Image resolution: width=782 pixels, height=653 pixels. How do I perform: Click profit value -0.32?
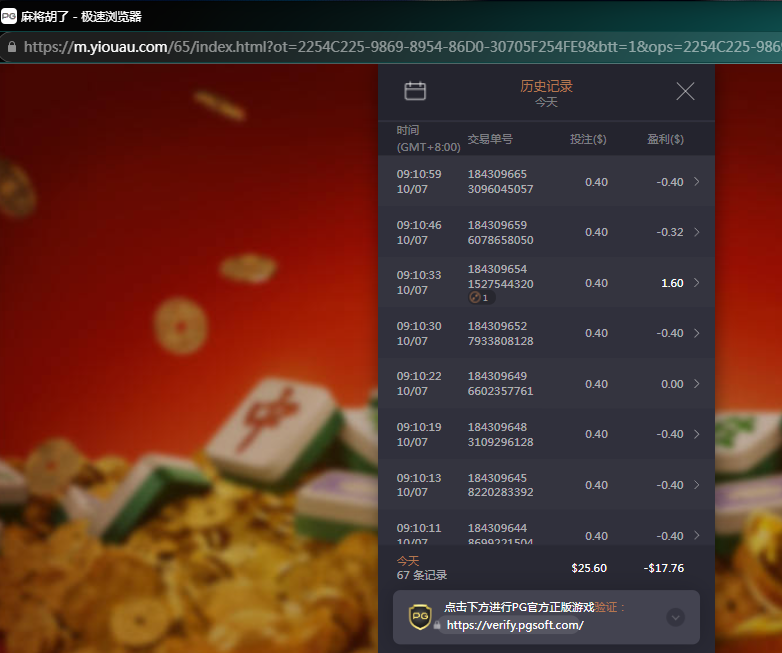(670, 232)
